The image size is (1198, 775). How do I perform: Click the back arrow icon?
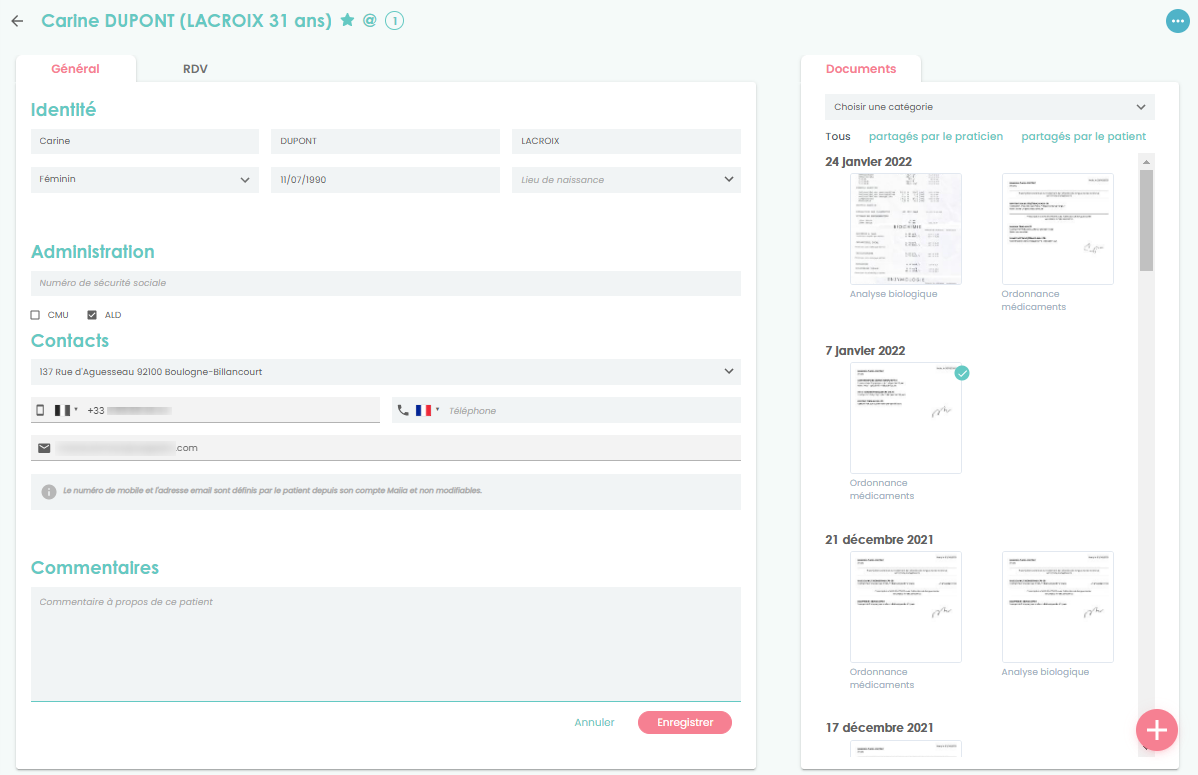pos(17,21)
